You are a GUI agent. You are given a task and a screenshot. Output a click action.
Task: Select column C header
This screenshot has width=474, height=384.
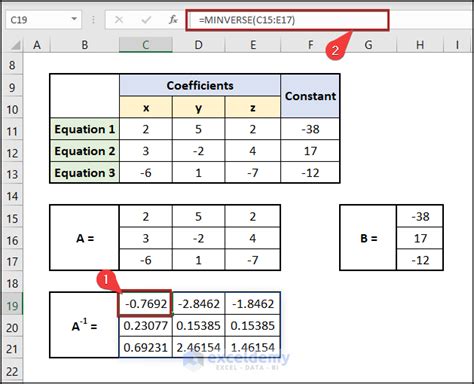[146, 45]
